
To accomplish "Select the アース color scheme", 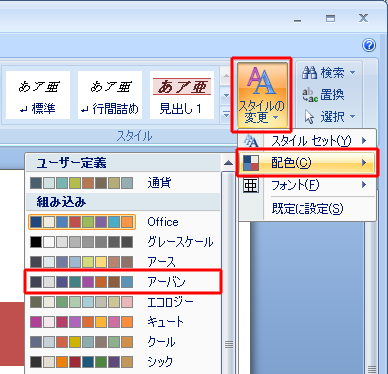I will point(123,262).
